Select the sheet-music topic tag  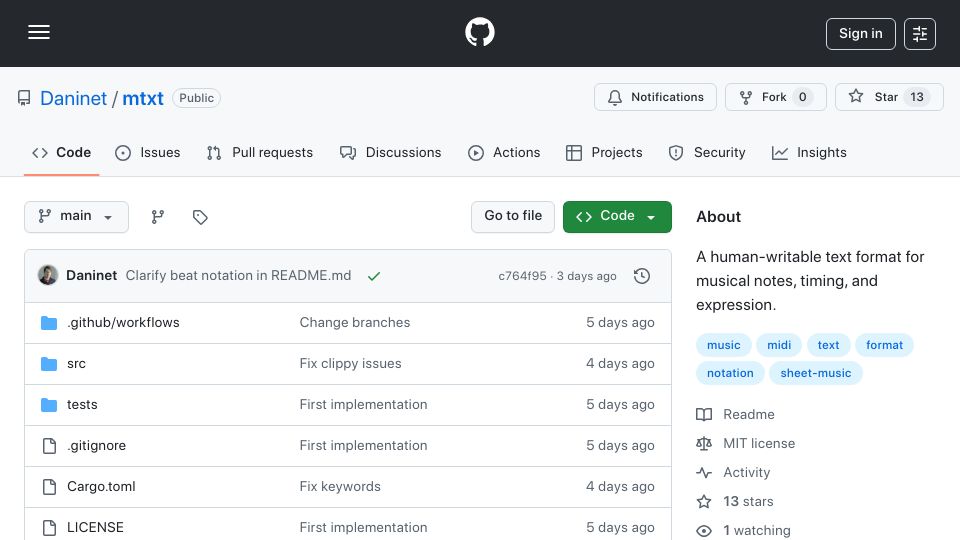click(x=816, y=373)
